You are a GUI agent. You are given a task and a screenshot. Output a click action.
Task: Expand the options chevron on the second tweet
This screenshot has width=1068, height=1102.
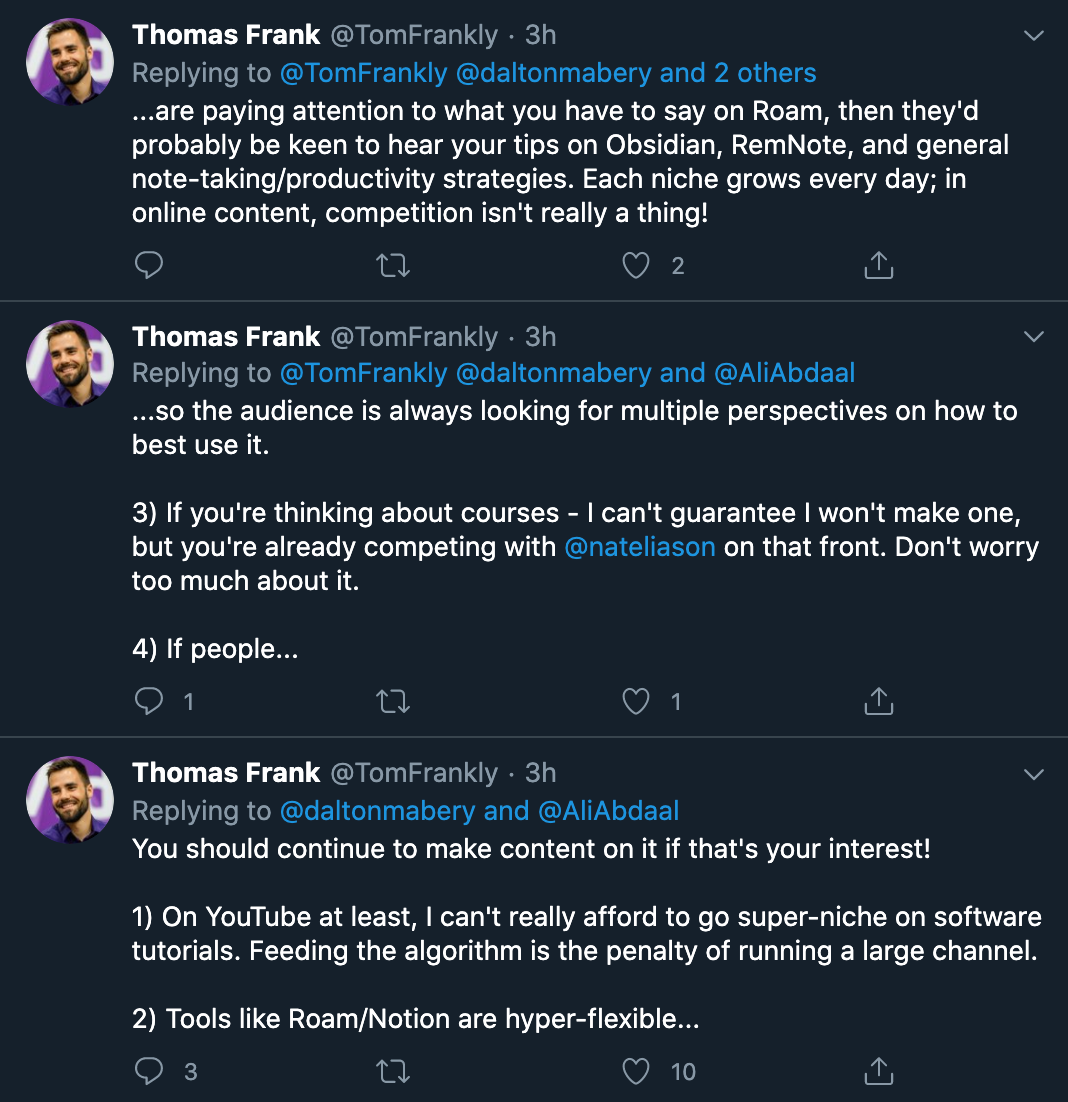pyautogui.click(x=1034, y=337)
